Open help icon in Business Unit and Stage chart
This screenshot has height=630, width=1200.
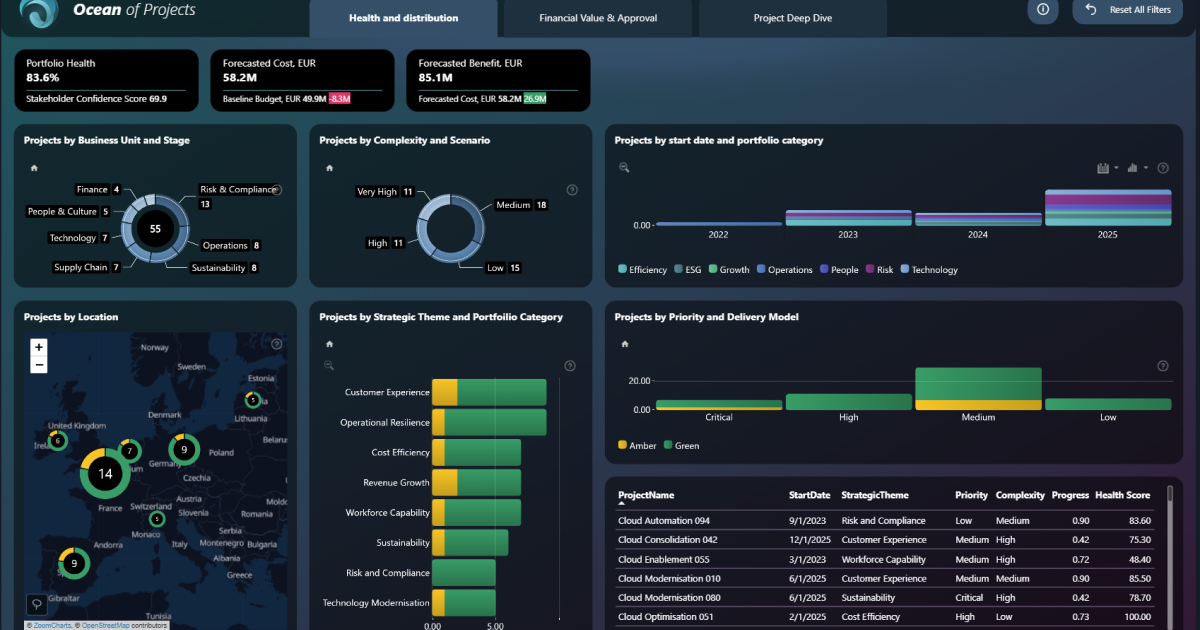[277, 190]
